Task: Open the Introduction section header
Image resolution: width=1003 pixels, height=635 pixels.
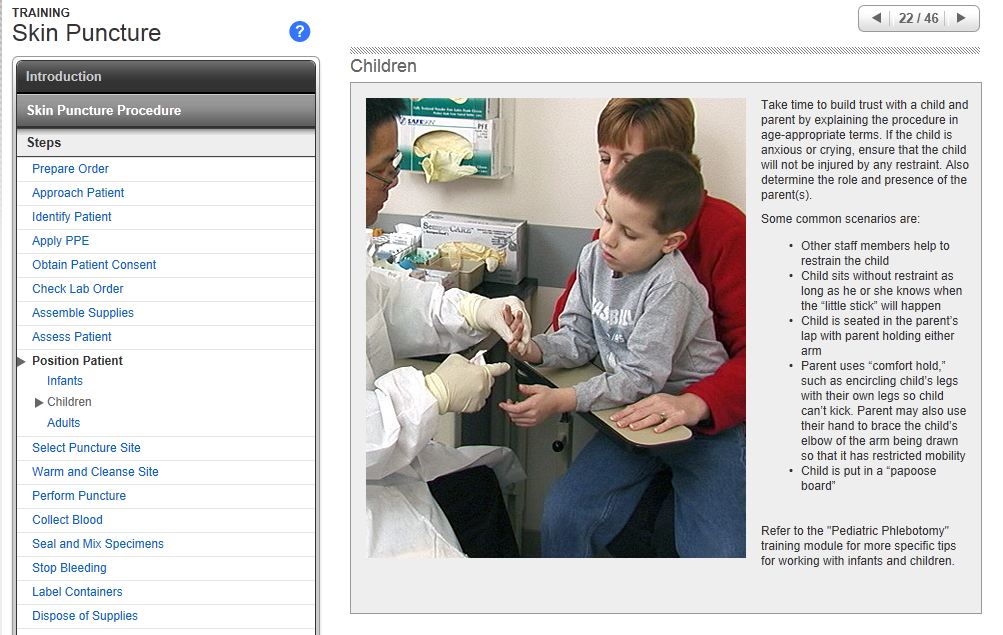Action: pyautogui.click(x=166, y=76)
